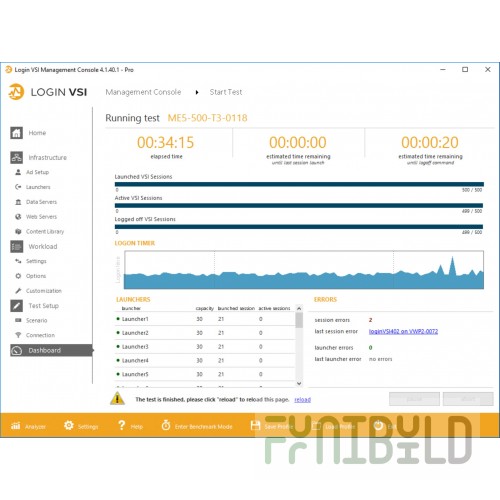The image size is (500, 500).
Task: Click the 'no errors' last launcher text
Action: [x=380, y=359]
